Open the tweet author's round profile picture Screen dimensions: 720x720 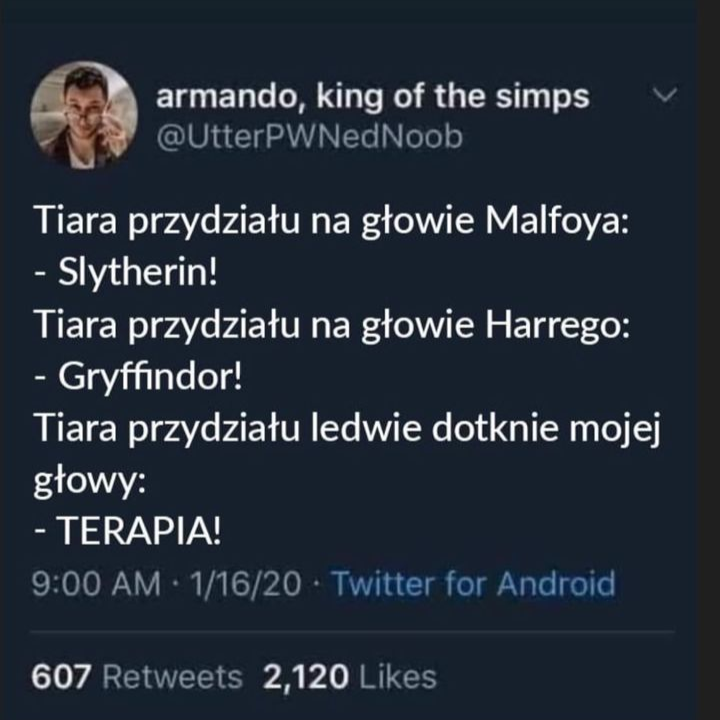tap(84, 115)
